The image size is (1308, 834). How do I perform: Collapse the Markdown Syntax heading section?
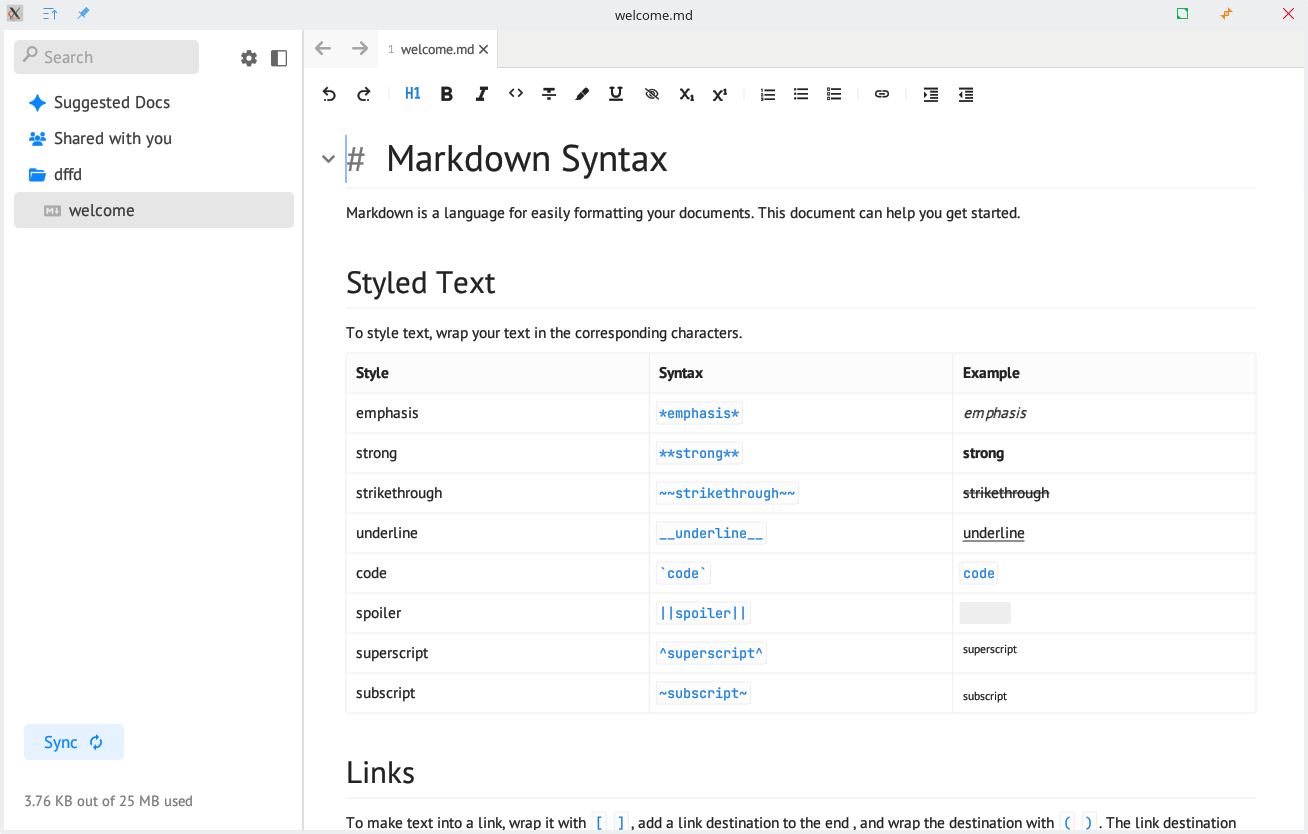coord(328,159)
